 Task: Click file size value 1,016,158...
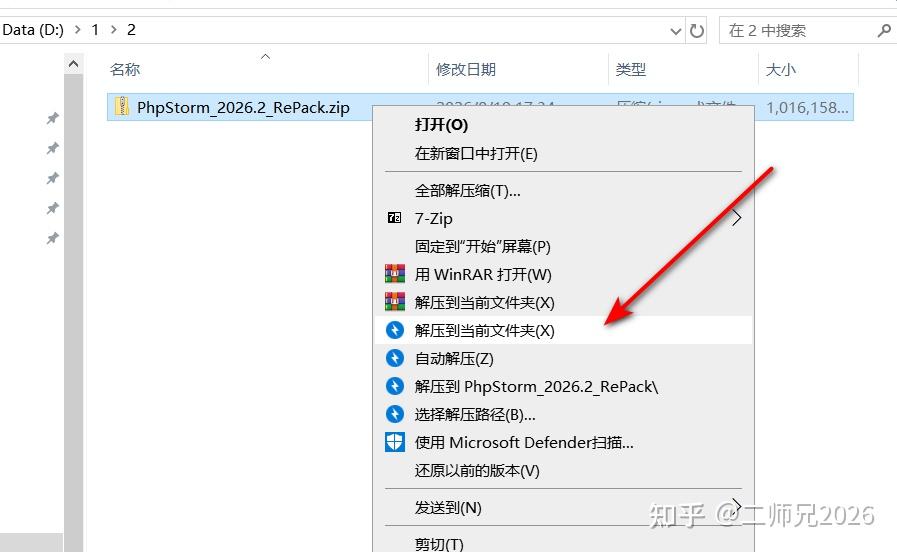[x=807, y=108]
